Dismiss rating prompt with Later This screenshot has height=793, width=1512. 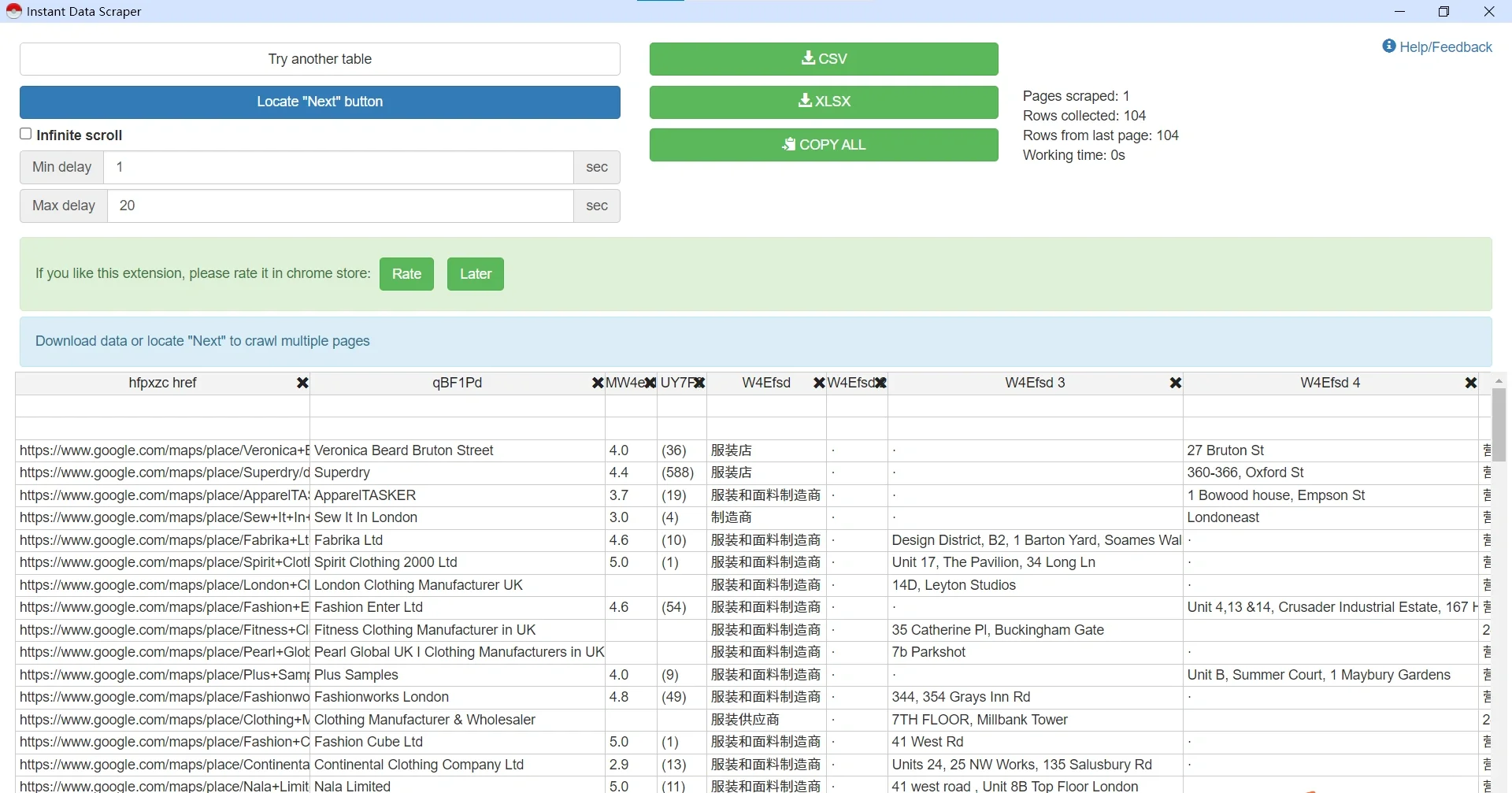476,274
